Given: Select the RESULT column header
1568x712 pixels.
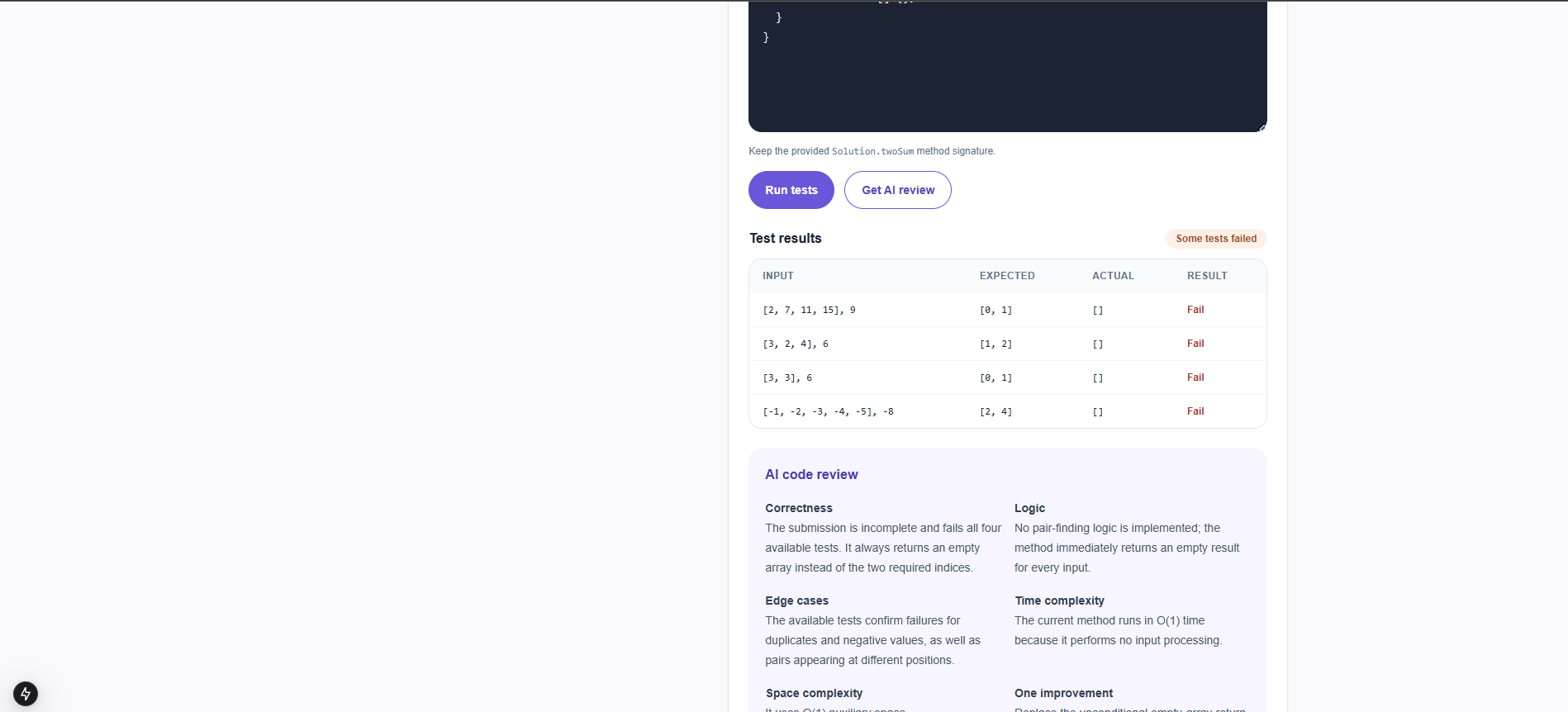Looking at the screenshot, I should pyautogui.click(x=1207, y=276).
